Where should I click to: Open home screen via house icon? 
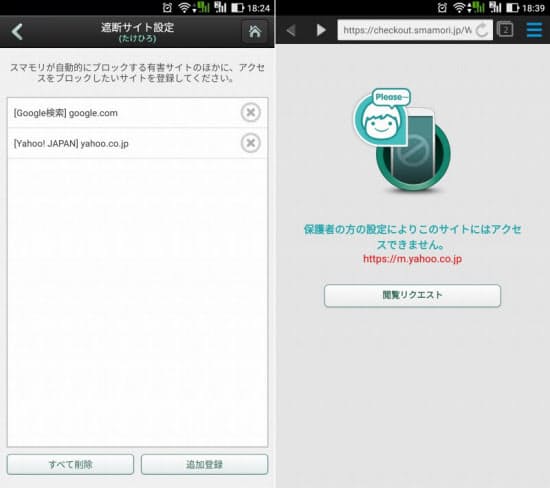pyautogui.click(x=255, y=32)
